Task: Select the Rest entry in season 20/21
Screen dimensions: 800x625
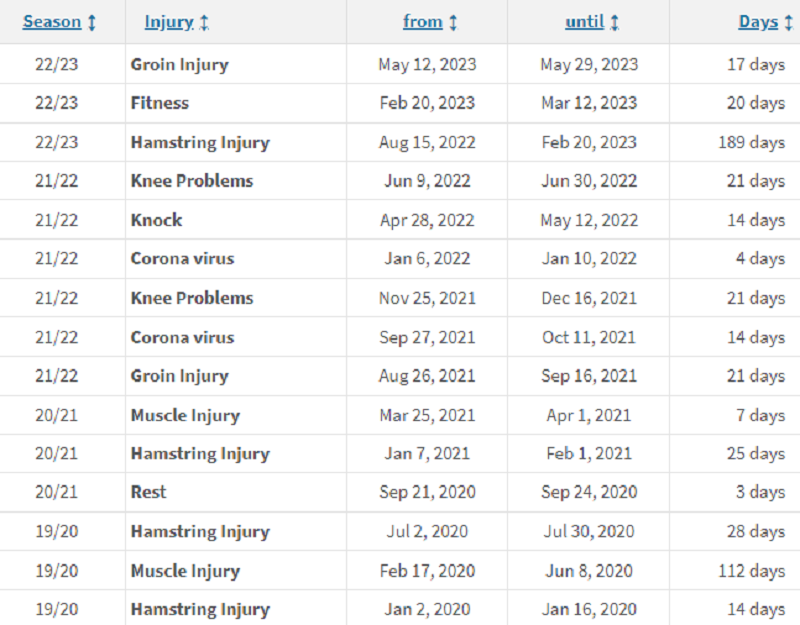Action: [x=400, y=492]
